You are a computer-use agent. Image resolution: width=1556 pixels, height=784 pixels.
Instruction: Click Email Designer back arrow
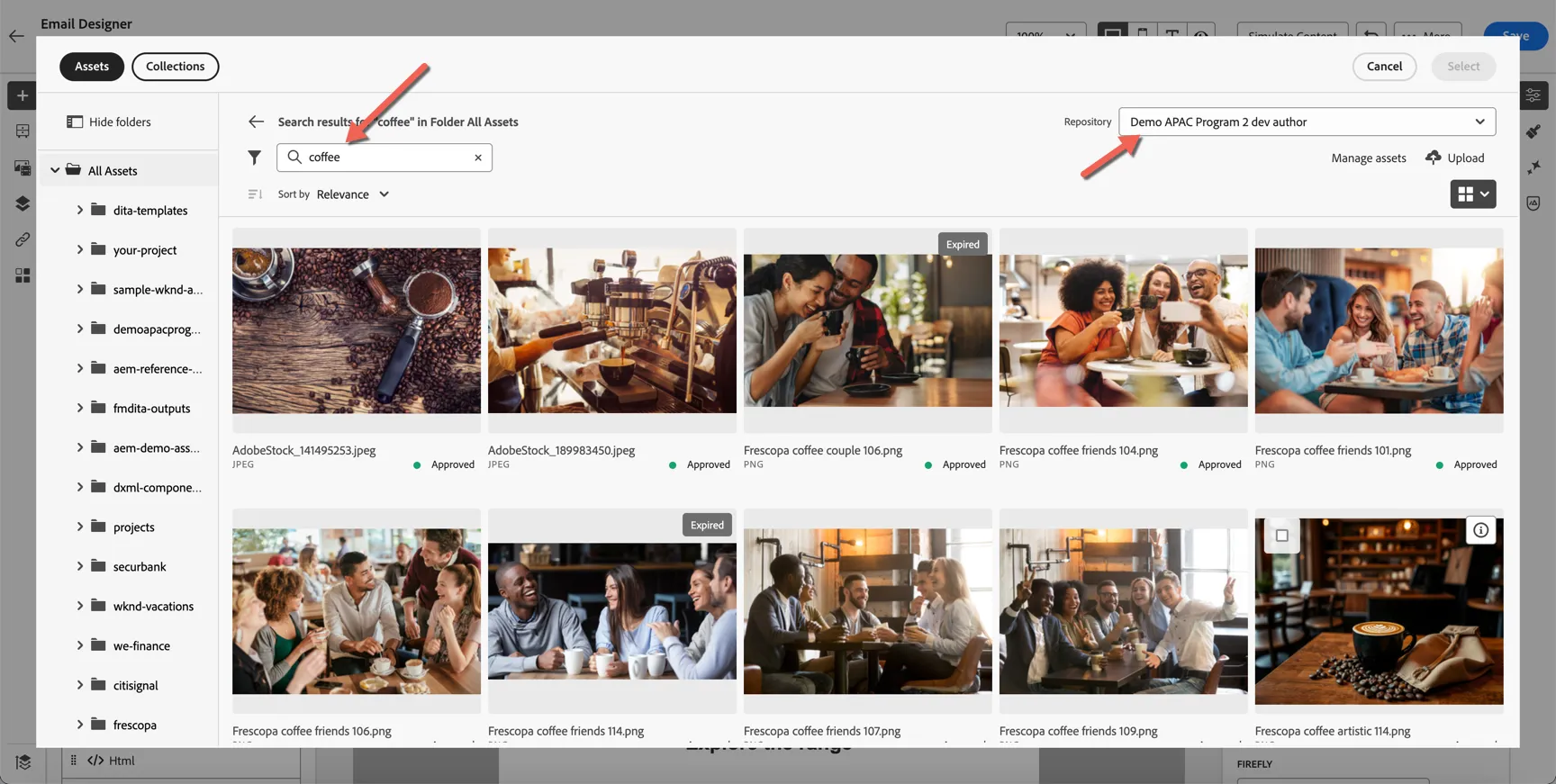pos(16,36)
